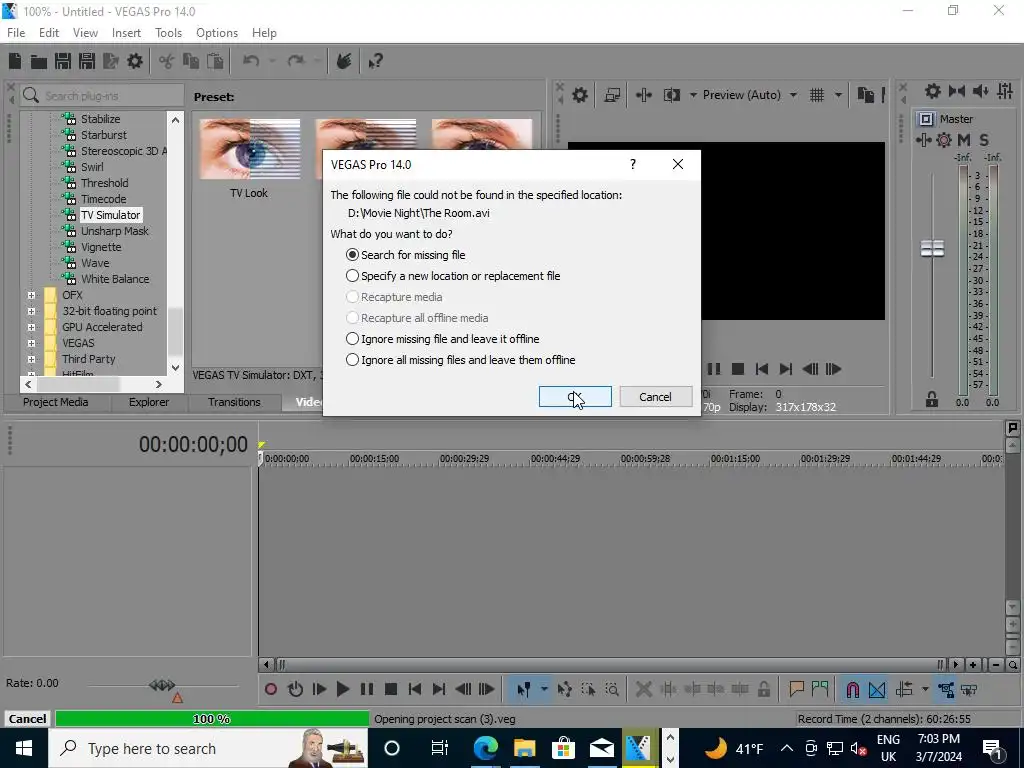This screenshot has height=768, width=1024.
Task: Click the Paste clipboard icon
Action: coord(215,61)
